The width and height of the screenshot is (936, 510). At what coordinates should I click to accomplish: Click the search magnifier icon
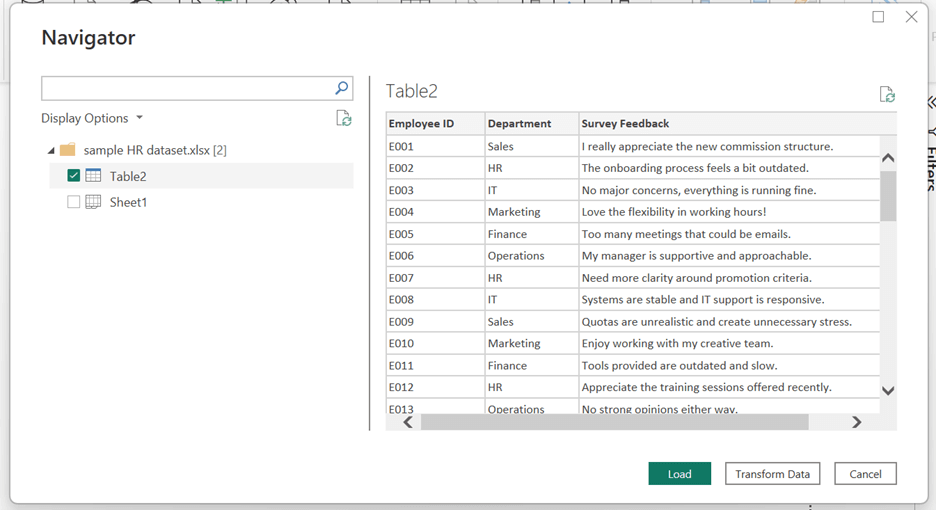pos(341,88)
